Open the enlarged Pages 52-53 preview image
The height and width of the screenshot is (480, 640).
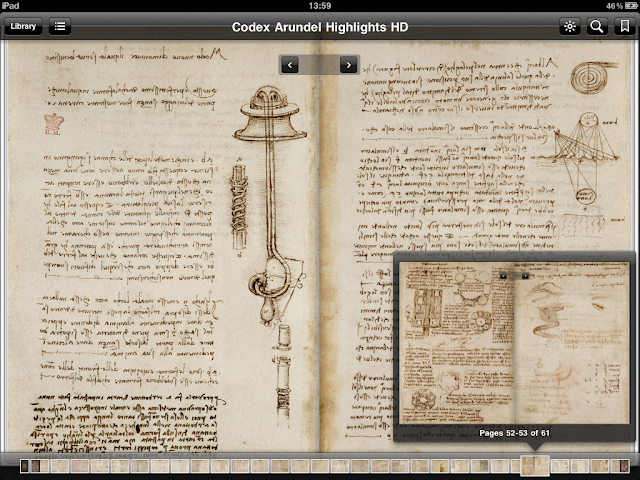[x=514, y=343]
